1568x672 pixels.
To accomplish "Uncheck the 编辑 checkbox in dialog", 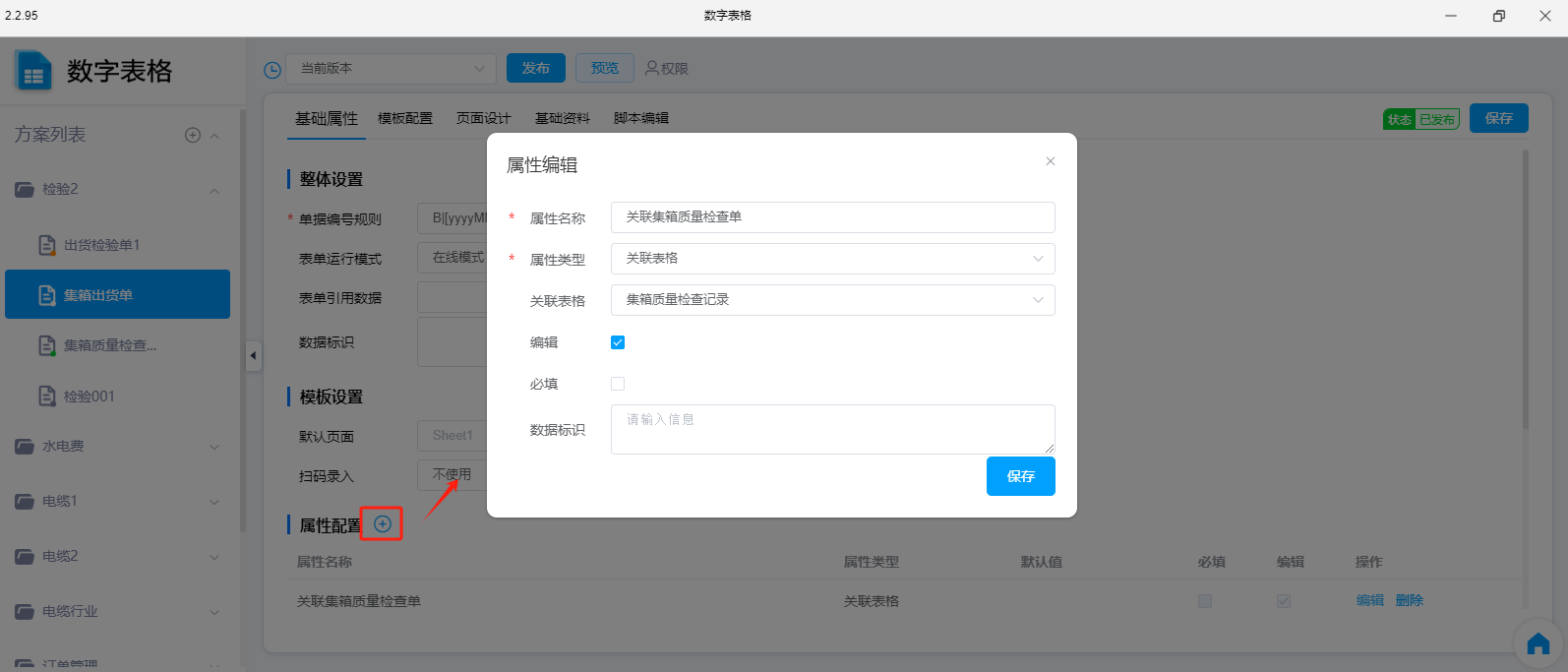I will coord(618,342).
